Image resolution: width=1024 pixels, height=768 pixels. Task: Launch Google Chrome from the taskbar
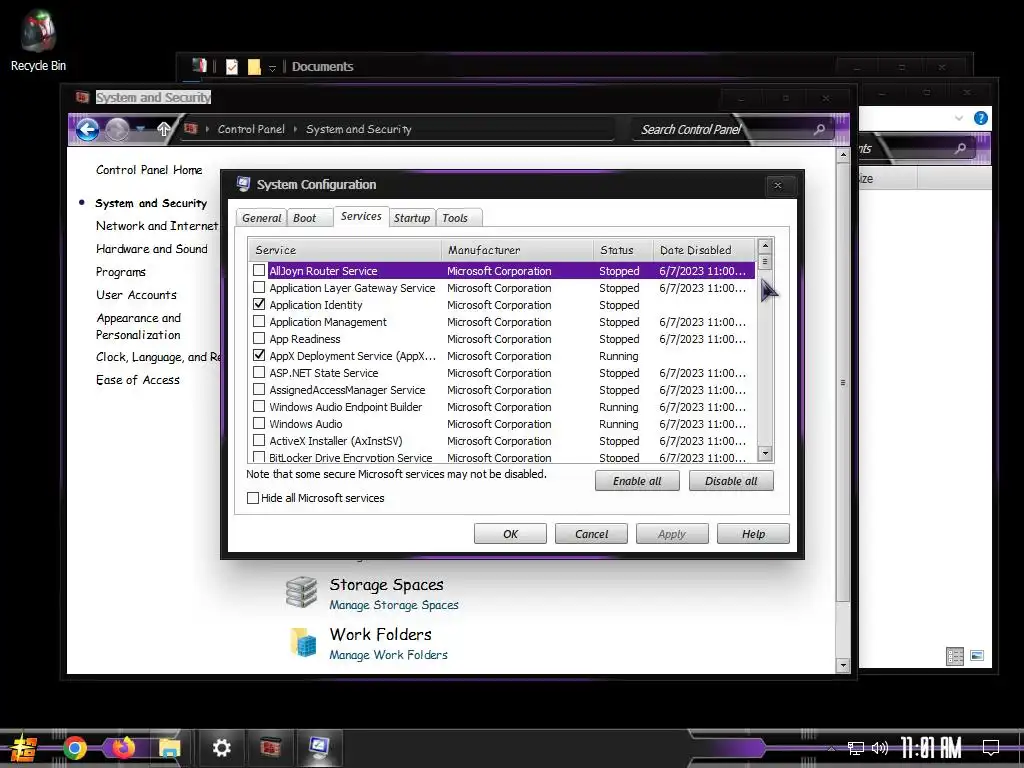(x=75, y=748)
